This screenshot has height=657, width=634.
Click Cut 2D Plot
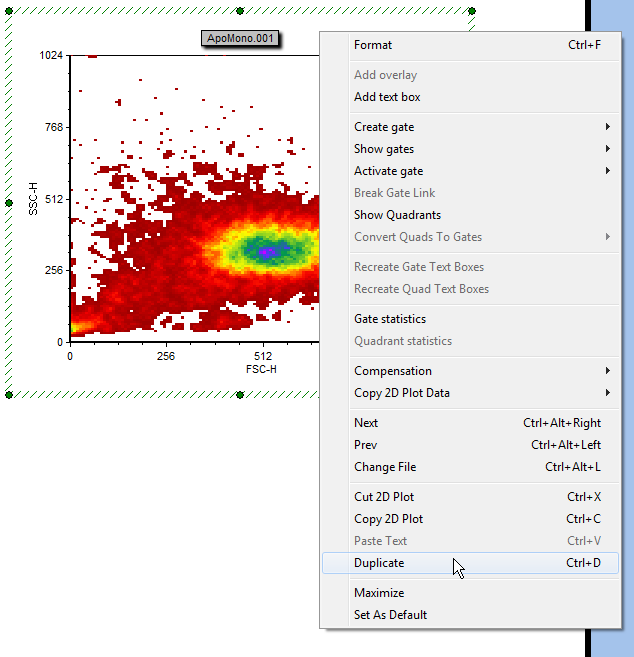click(470, 497)
